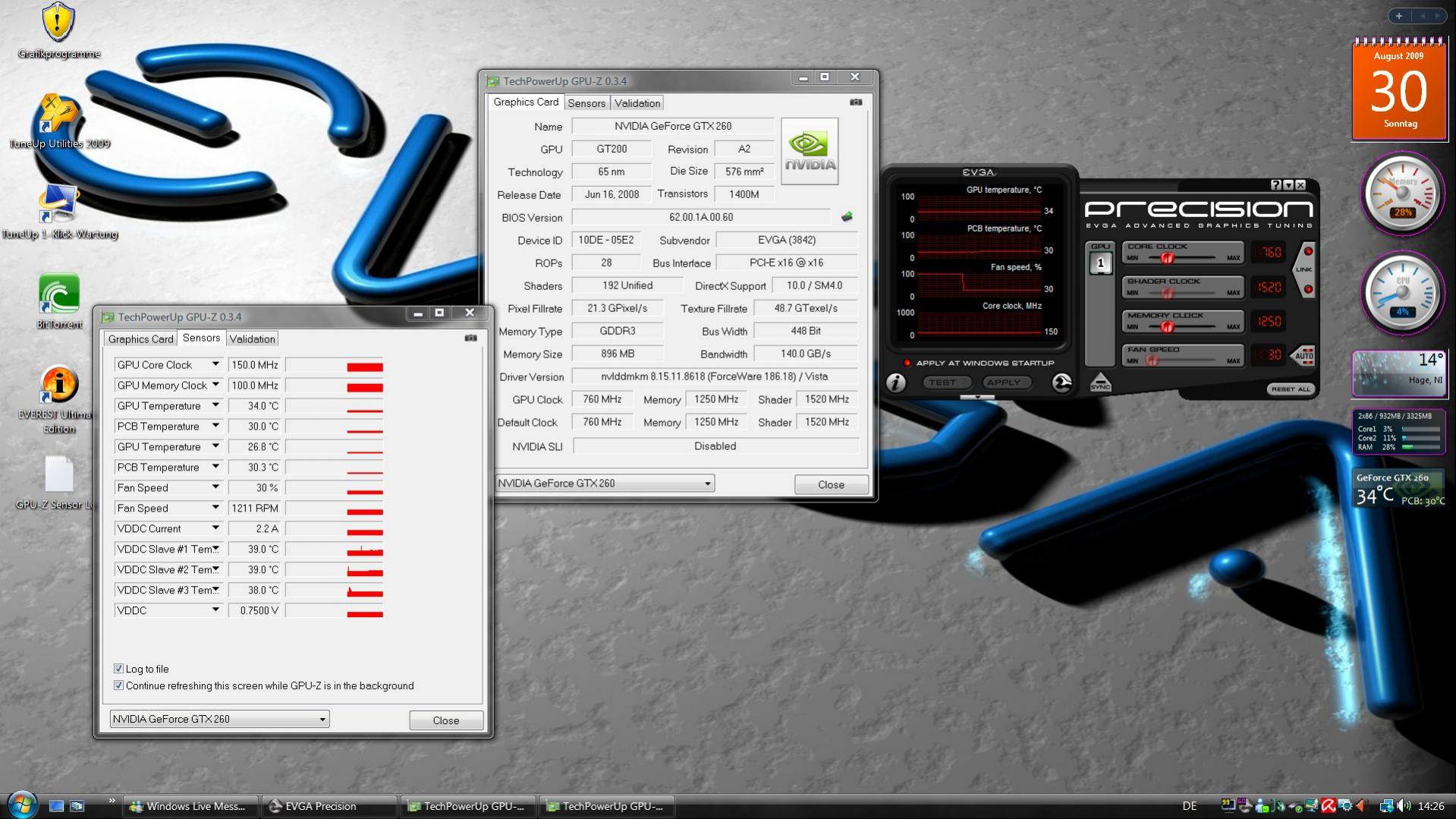The width and height of the screenshot is (1456, 819).
Task: Switch to Sensors tab in upper GPU-Z window
Action: [586, 102]
